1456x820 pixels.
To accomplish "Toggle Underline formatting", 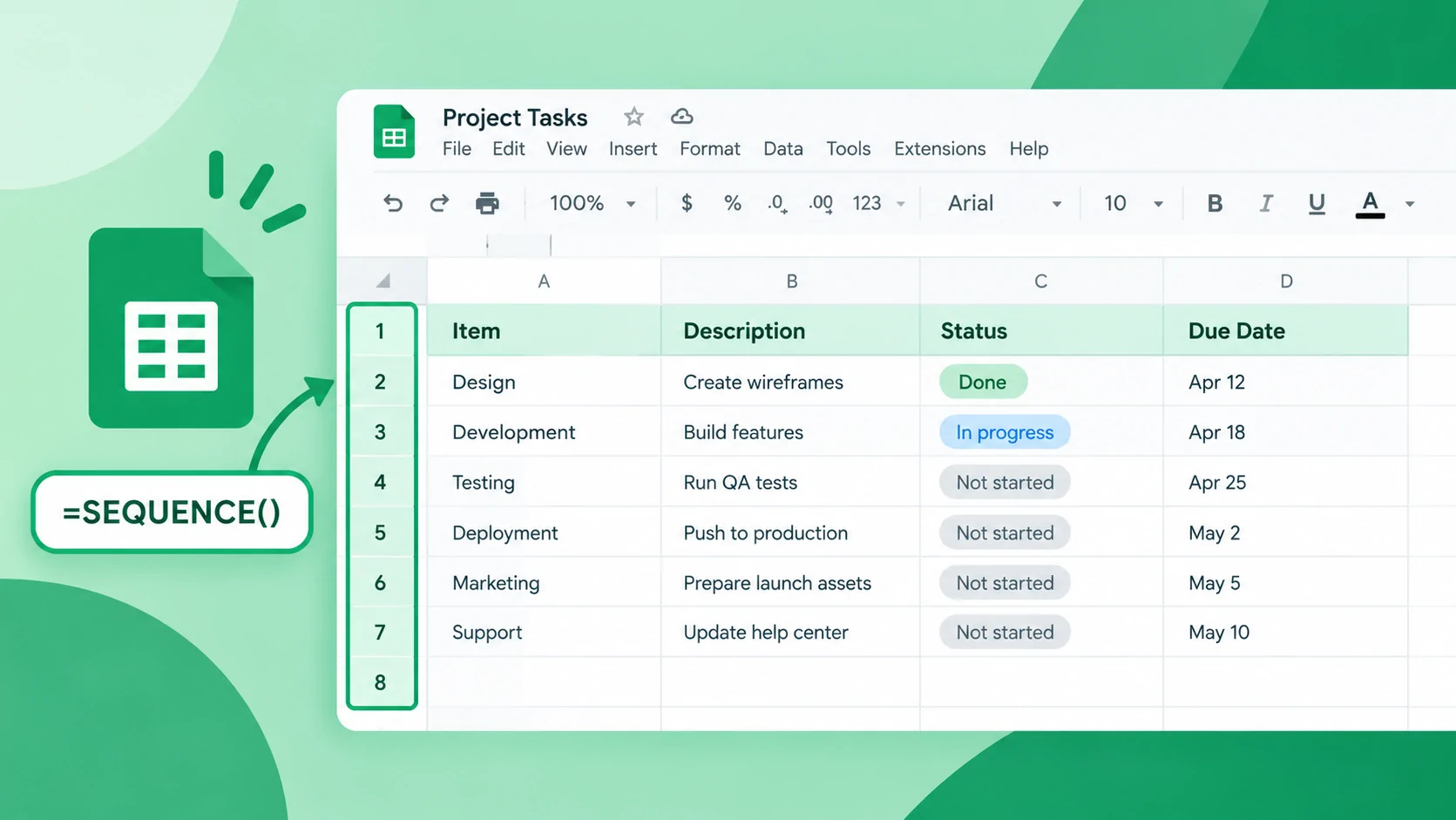I will [x=1317, y=204].
